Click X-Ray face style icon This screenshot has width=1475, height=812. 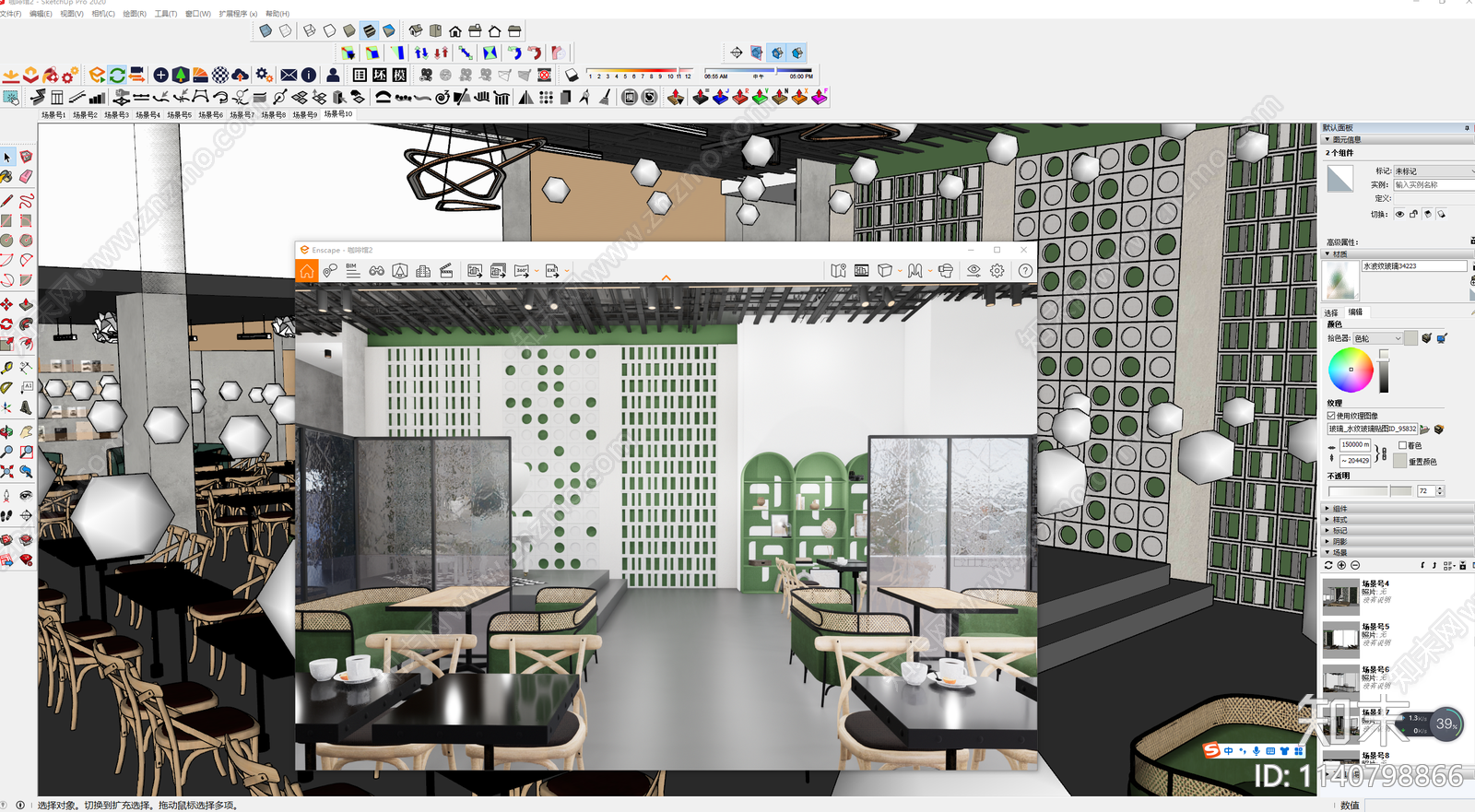point(265,30)
